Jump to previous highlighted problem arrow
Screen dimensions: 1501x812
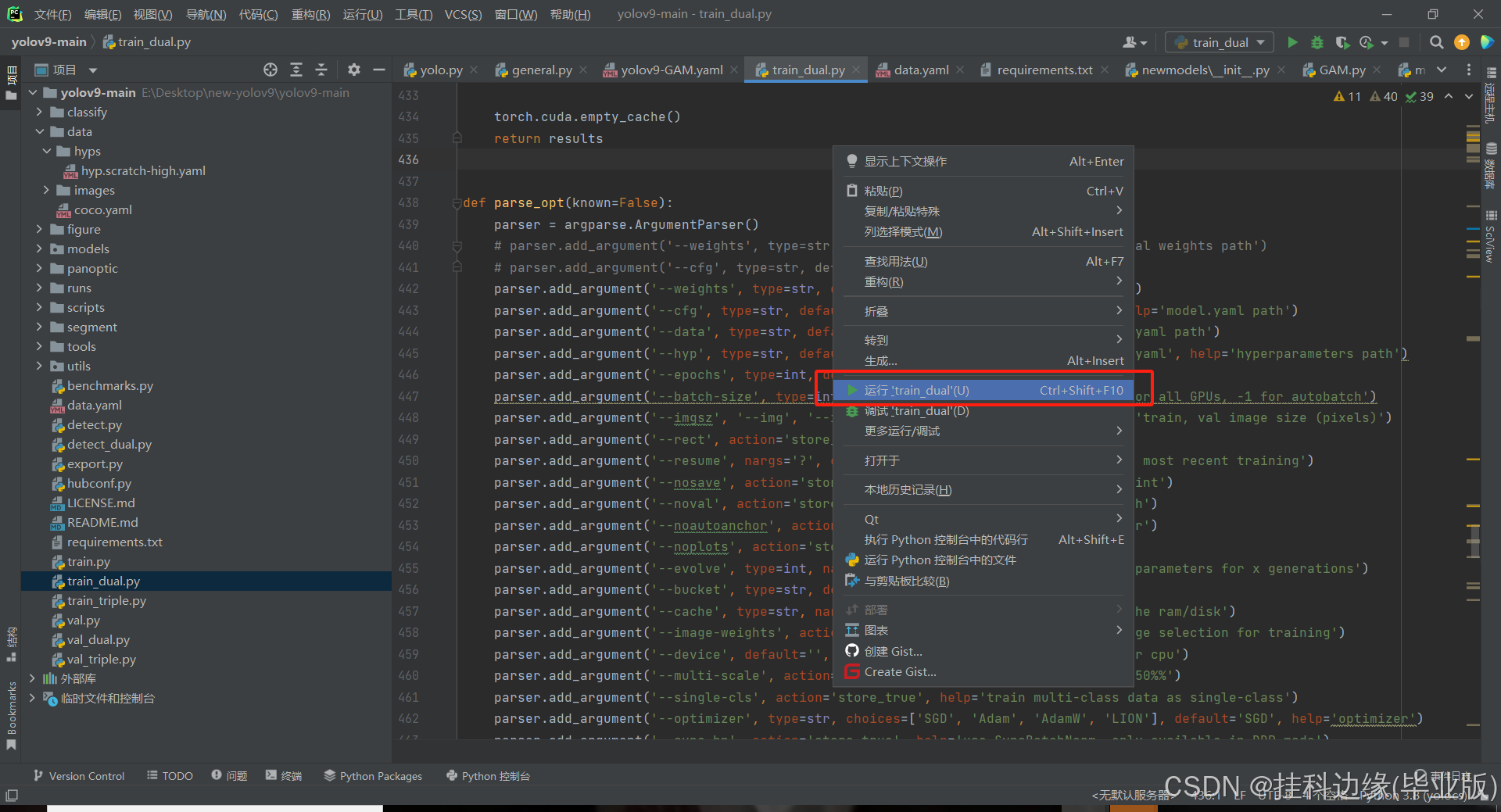coord(1449,96)
